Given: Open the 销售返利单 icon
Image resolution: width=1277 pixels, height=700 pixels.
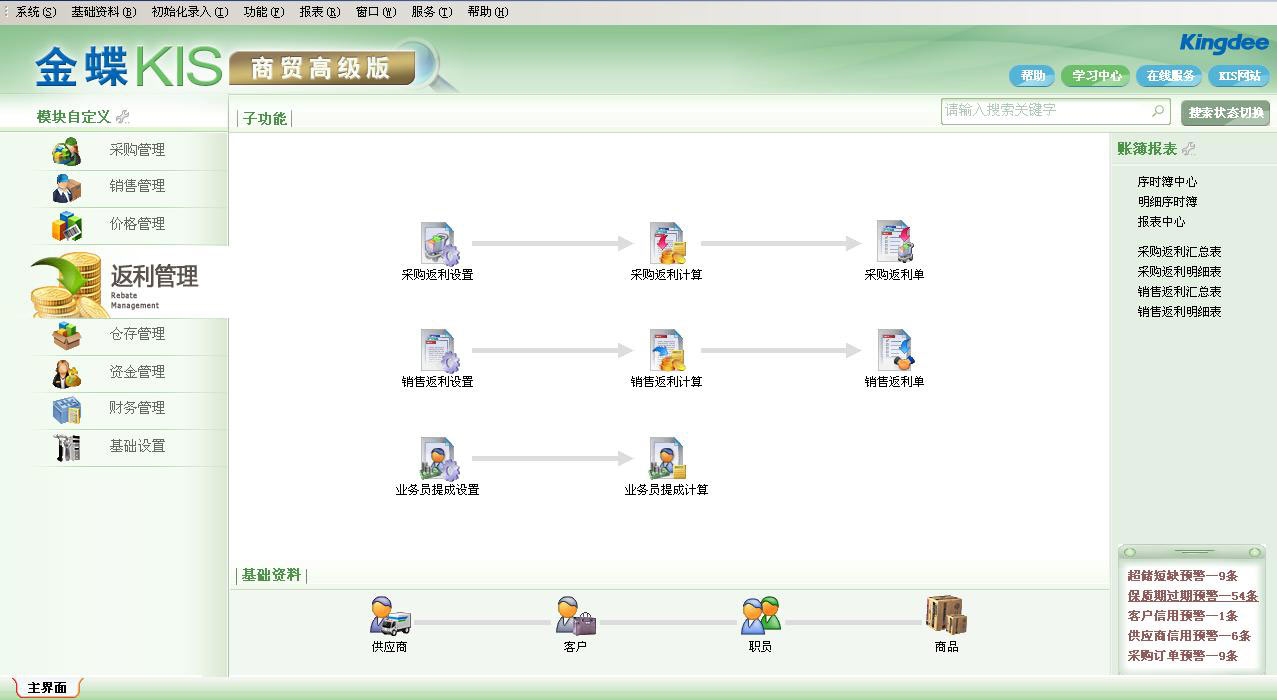Looking at the screenshot, I should tap(894, 351).
